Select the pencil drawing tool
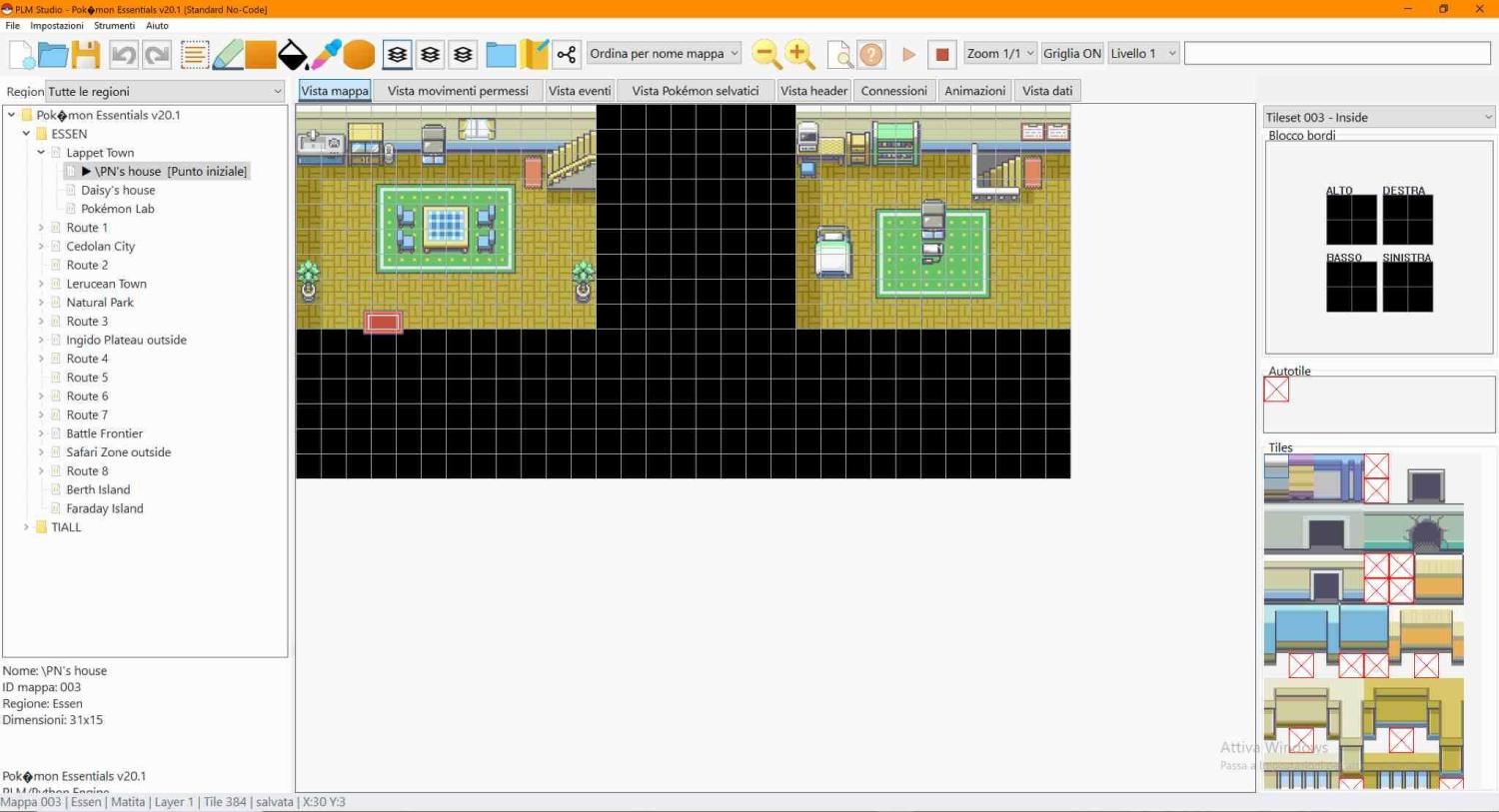This screenshot has height=812, width=1499. (x=228, y=54)
